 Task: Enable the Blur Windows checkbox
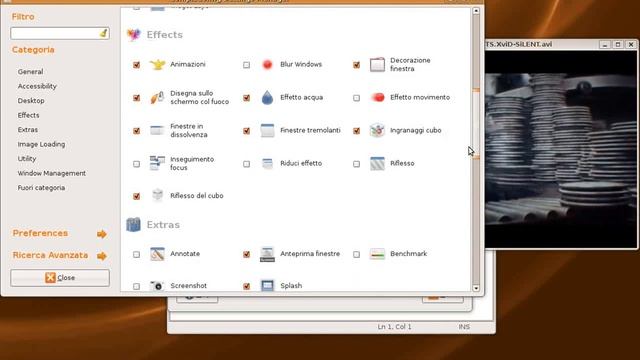[x=247, y=65]
